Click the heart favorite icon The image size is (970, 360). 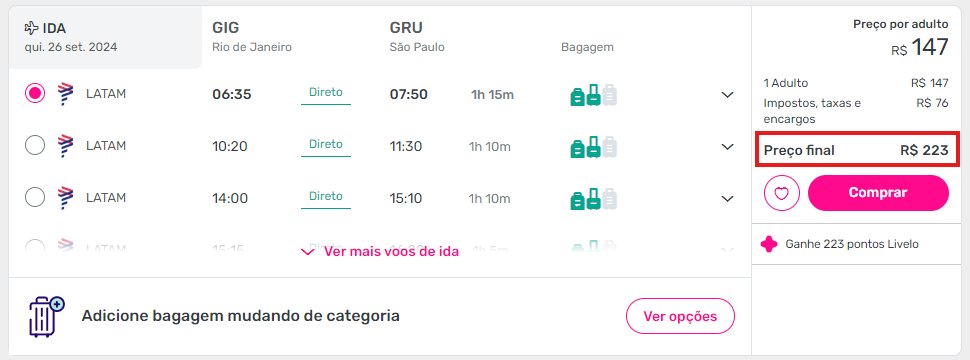(x=782, y=193)
